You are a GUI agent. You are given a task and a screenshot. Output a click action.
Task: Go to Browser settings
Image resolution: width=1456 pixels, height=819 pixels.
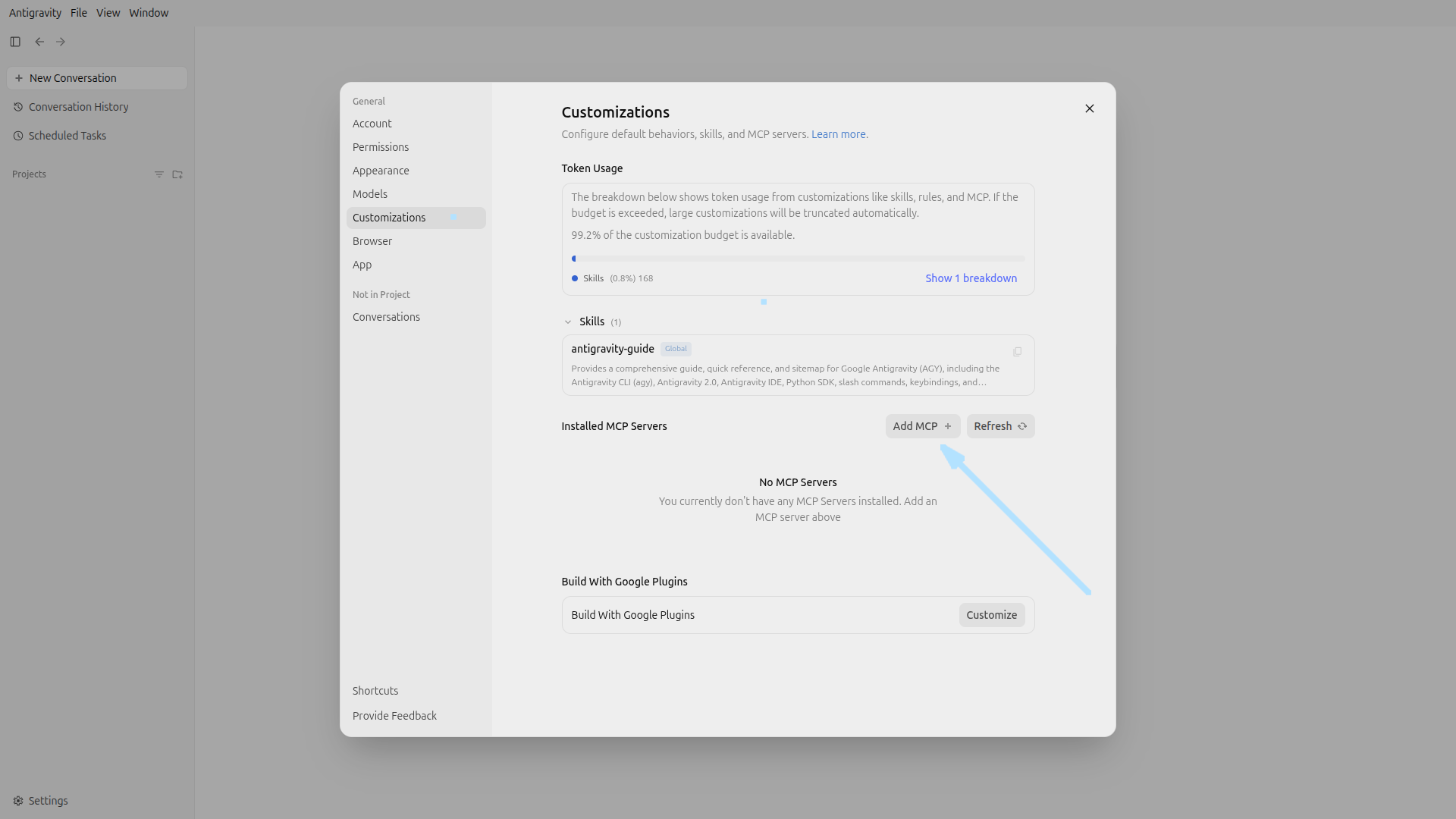click(x=416, y=241)
